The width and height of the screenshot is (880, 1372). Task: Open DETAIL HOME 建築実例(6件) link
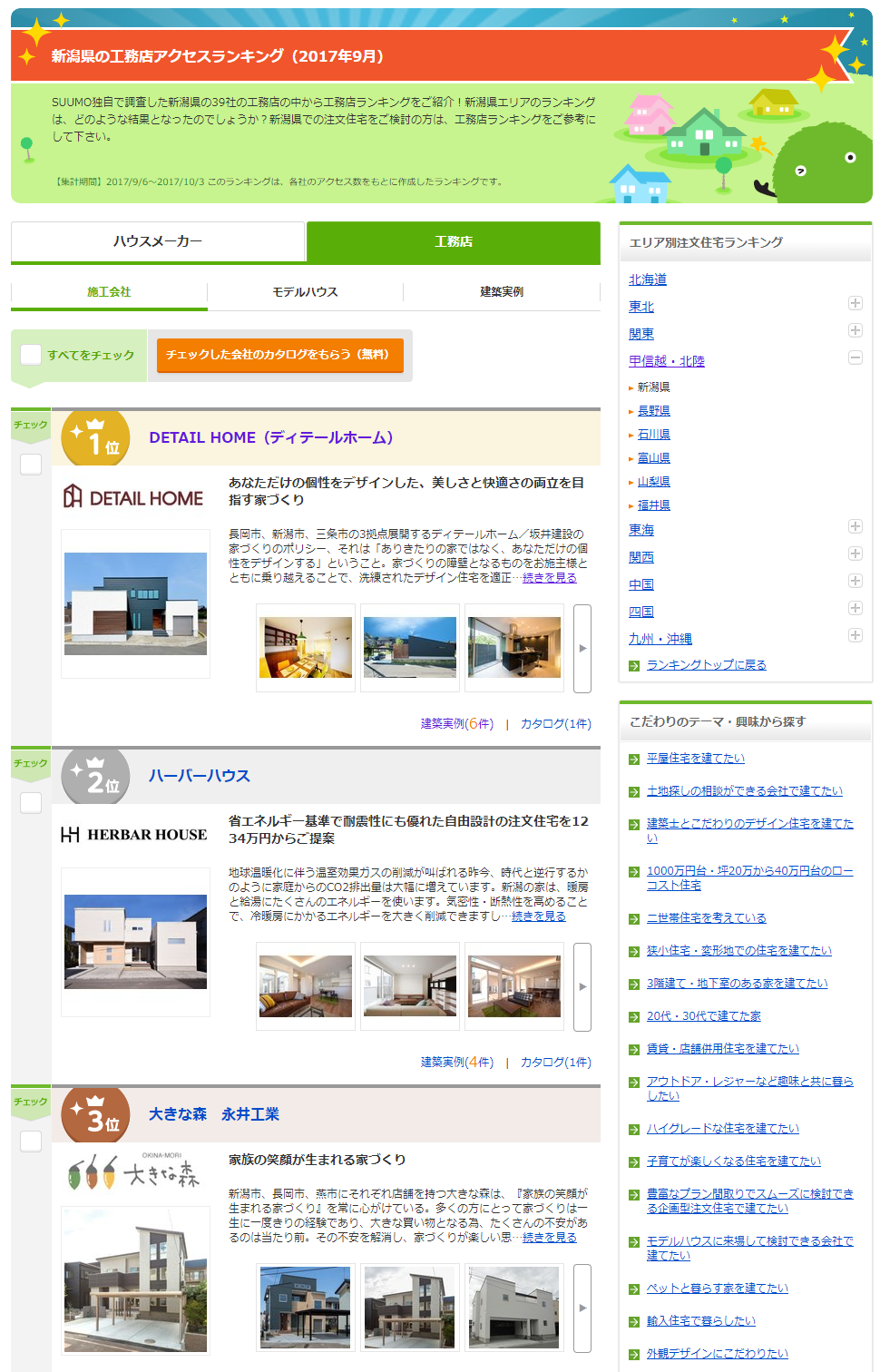456,724
